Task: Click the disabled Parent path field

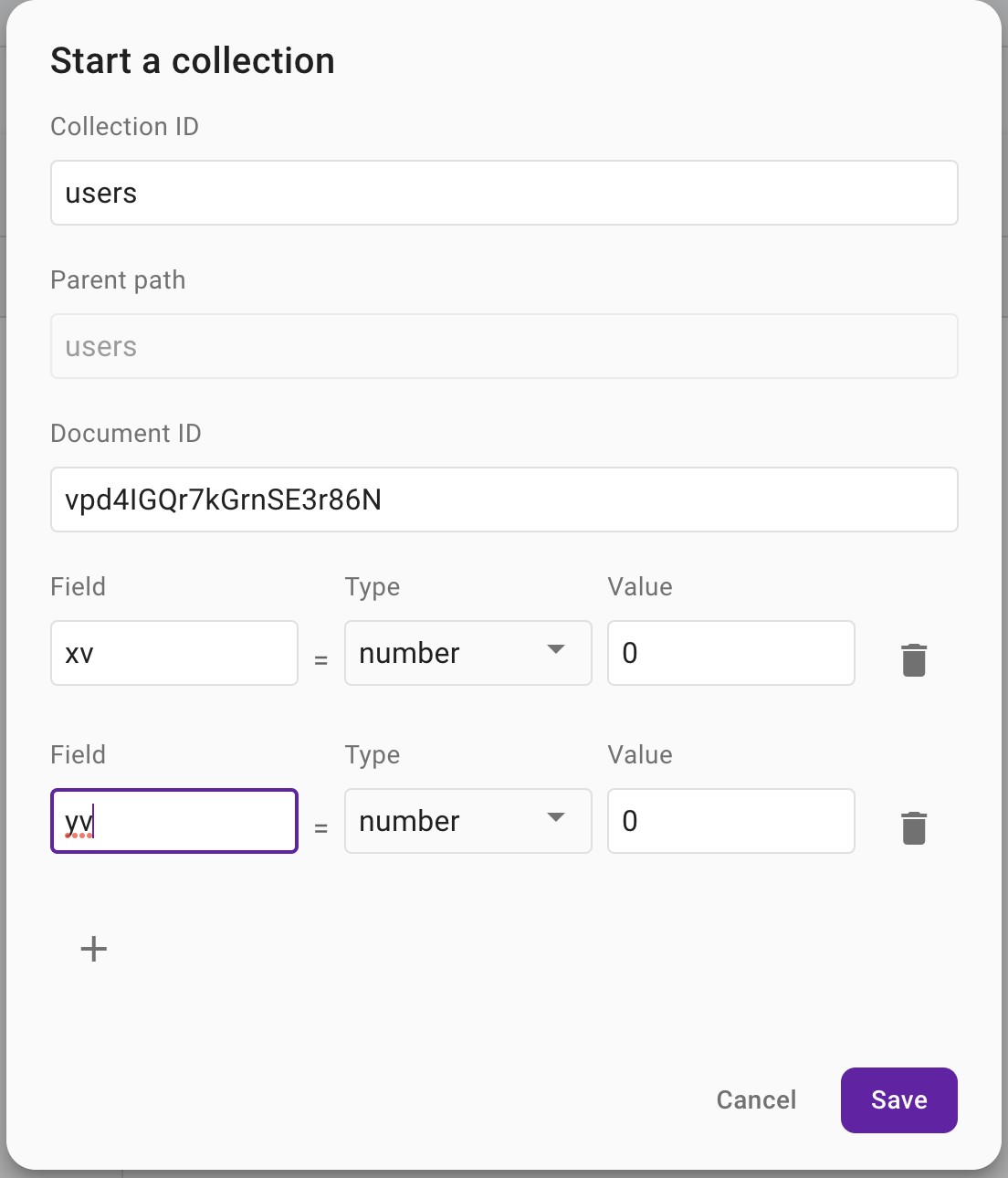Action: (503, 346)
